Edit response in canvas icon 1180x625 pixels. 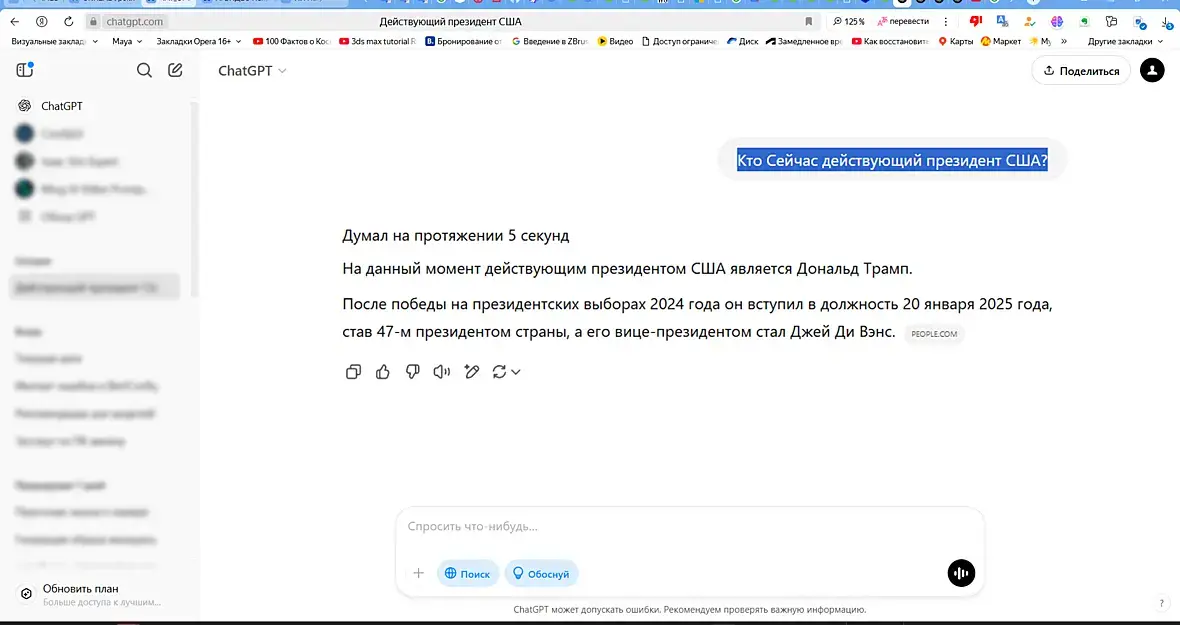pos(472,372)
